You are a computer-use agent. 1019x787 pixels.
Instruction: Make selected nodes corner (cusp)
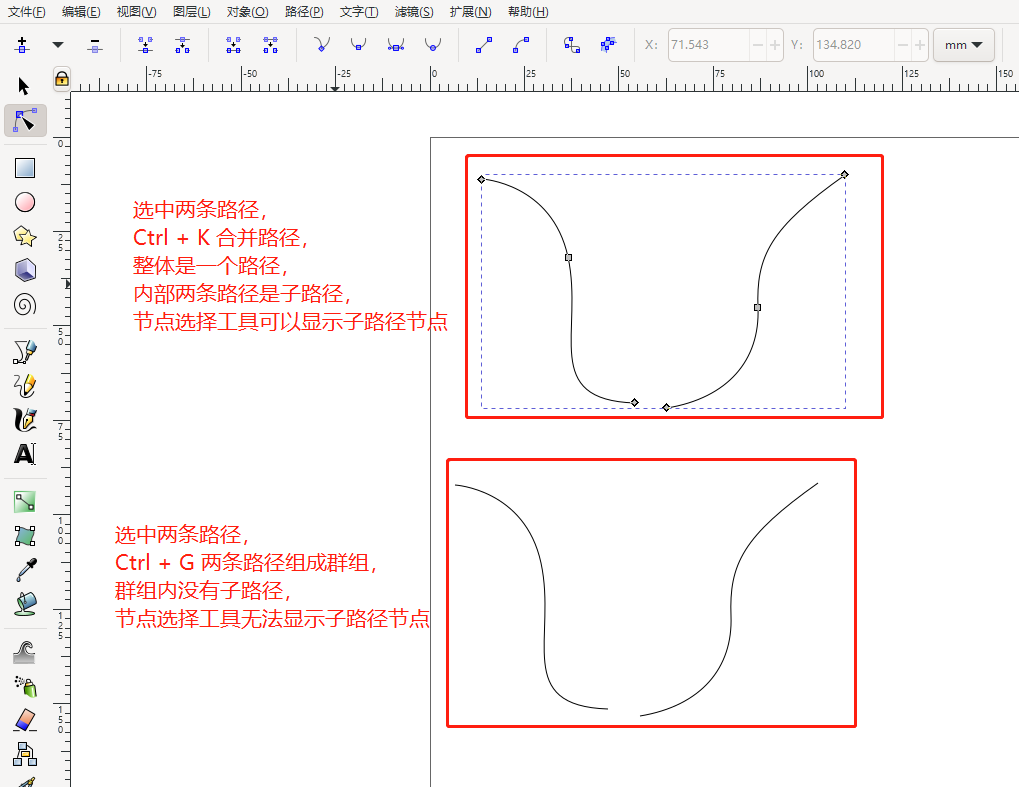[x=321, y=45]
